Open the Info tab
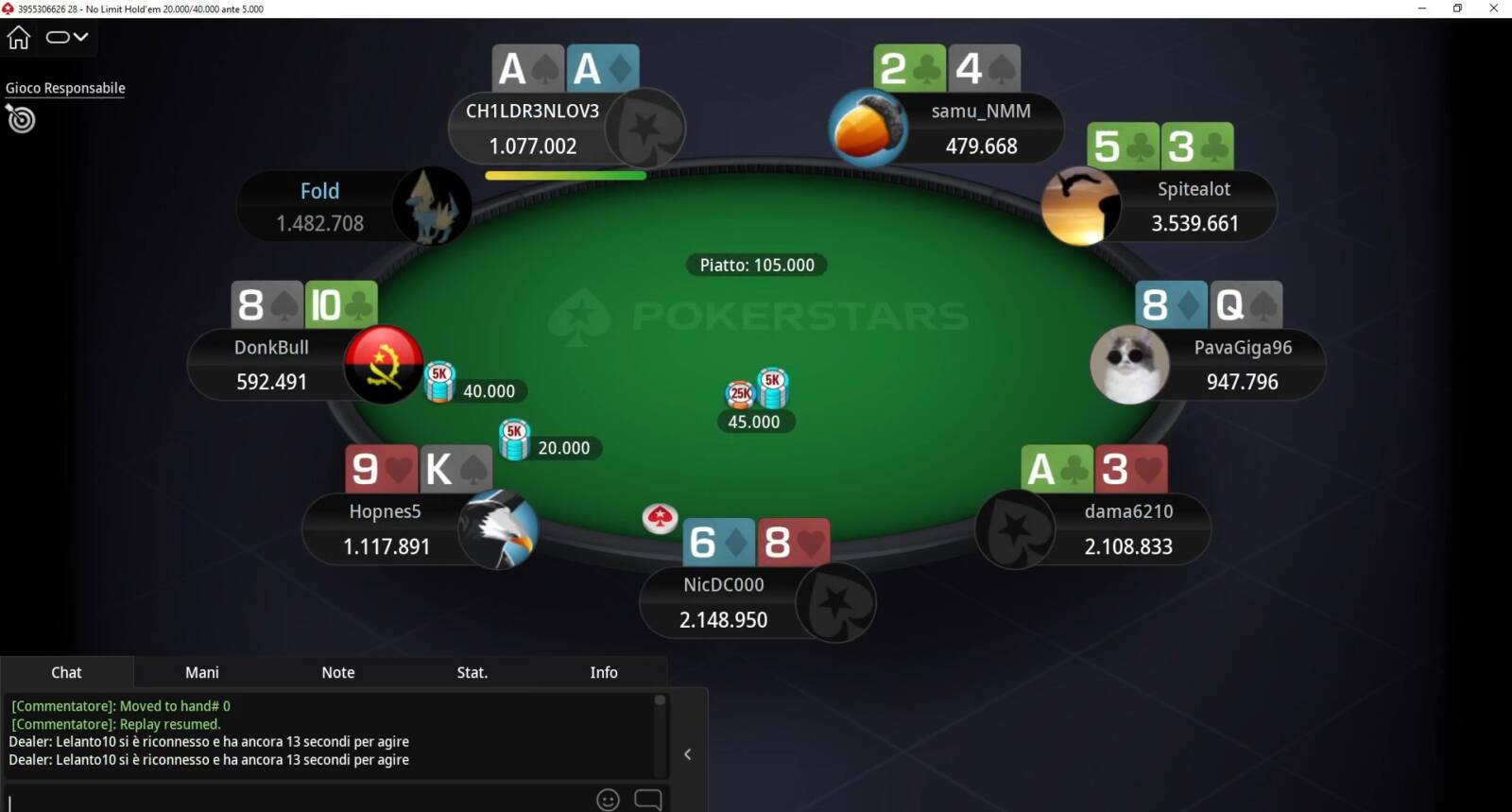 pos(604,672)
